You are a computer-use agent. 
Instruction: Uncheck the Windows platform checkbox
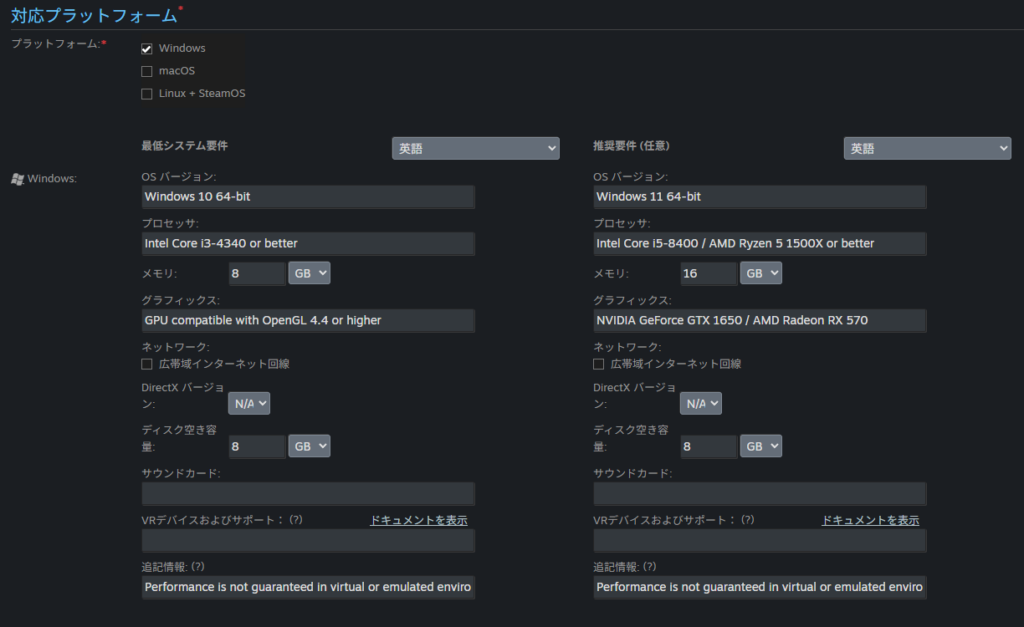[147, 49]
